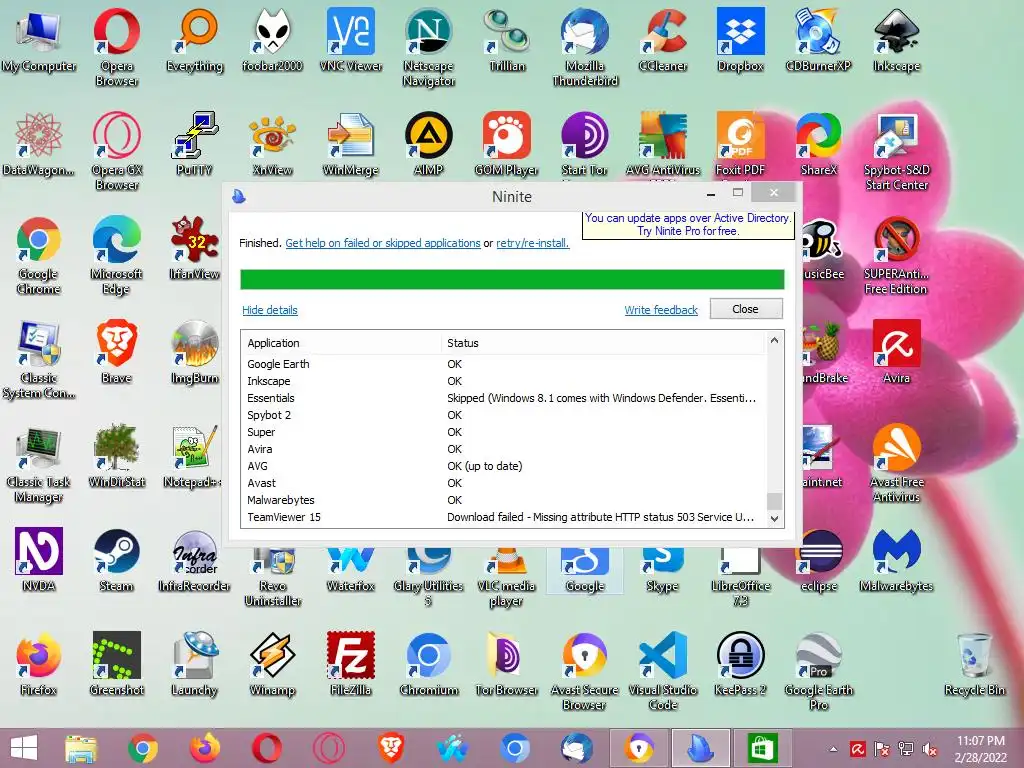
Task: Launch Avira desktop shortcut
Action: (897, 352)
